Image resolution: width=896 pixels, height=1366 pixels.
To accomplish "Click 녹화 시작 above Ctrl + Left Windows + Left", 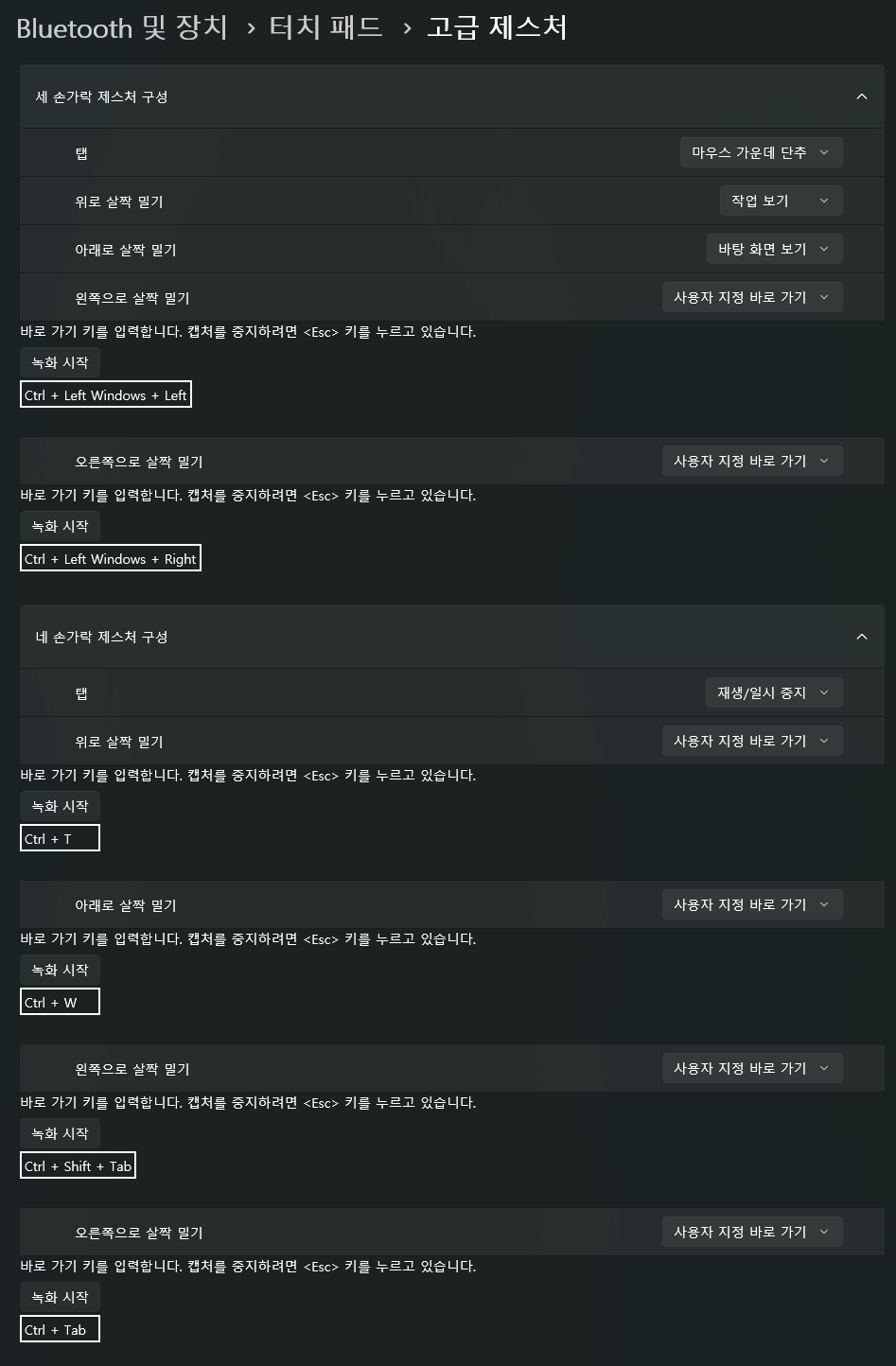I will click(60, 362).
